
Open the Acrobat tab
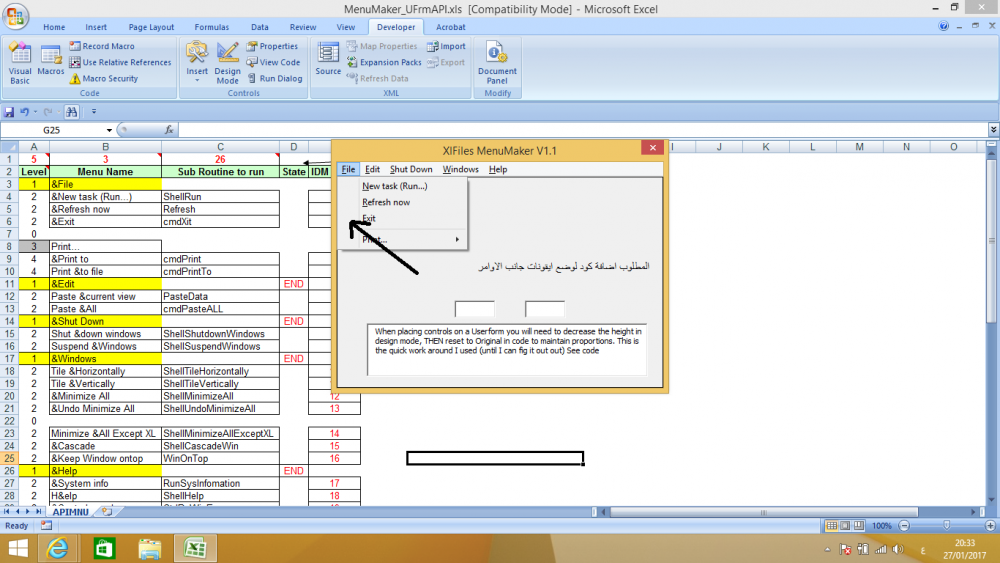(x=451, y=27)
